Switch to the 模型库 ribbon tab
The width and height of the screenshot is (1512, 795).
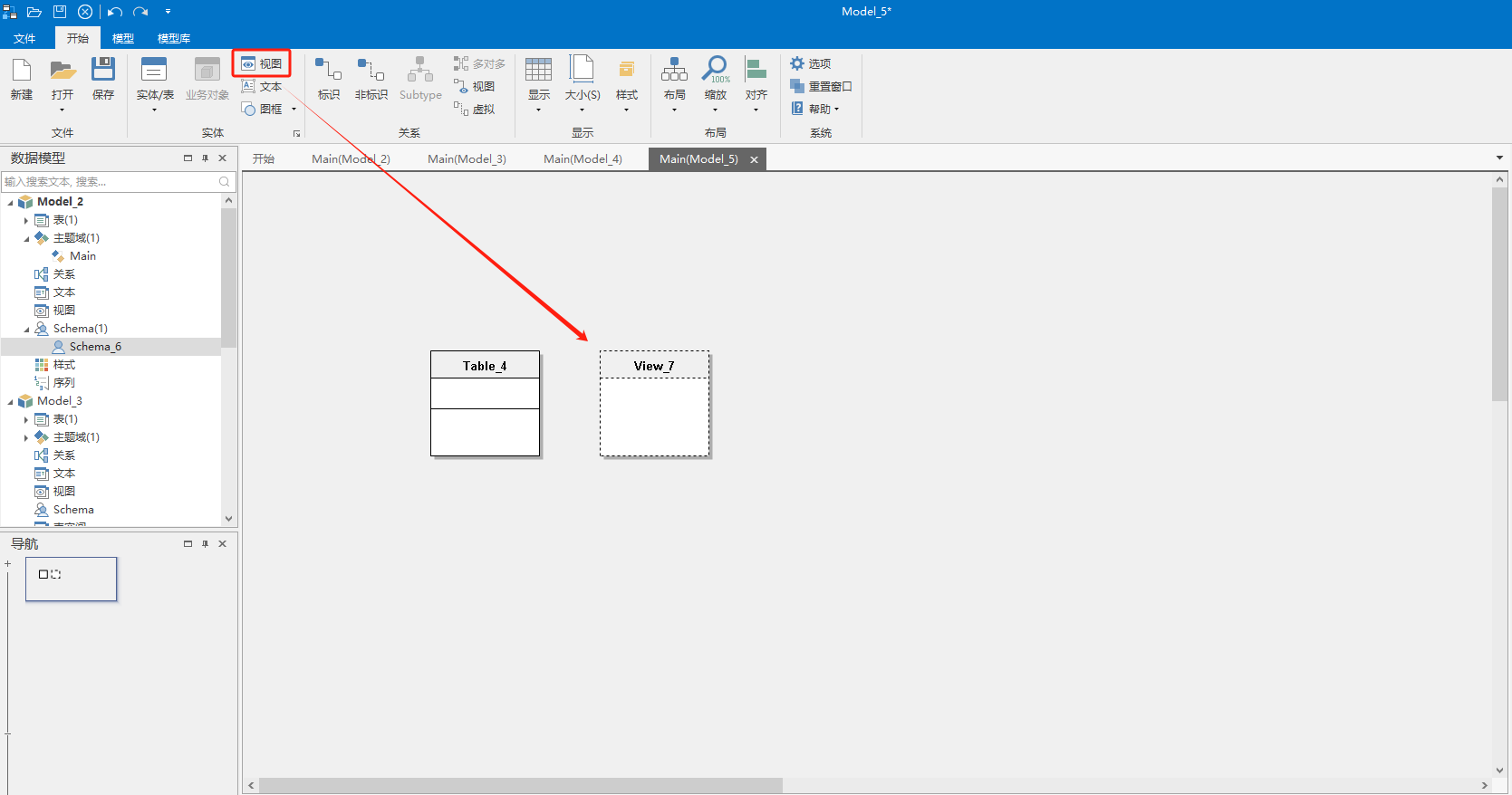174,38
